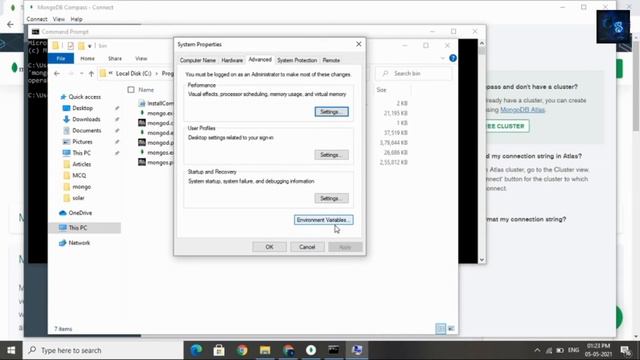The height and width of the screenshot is (360, 640).
Task: Open View menu in MongoDB Compass
Action: pyautogui.click(x=59, y=19)
